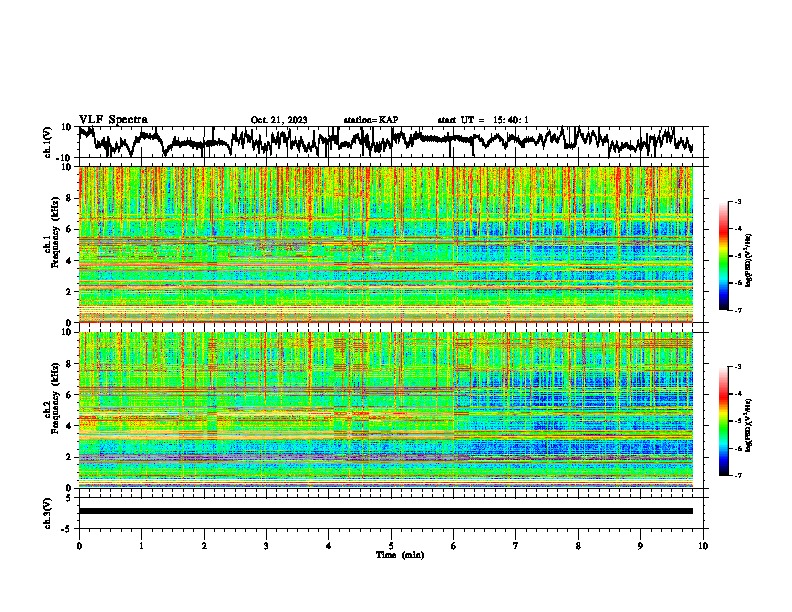
Task: Click the "9" tick on the time axis
Action: pos(640,546)
